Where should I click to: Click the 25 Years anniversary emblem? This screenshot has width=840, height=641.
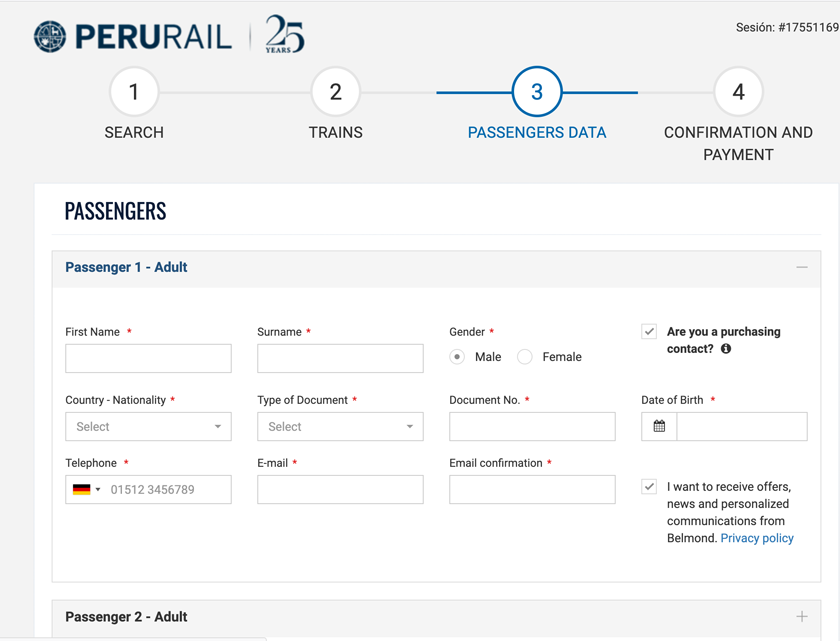pos(284,34)
